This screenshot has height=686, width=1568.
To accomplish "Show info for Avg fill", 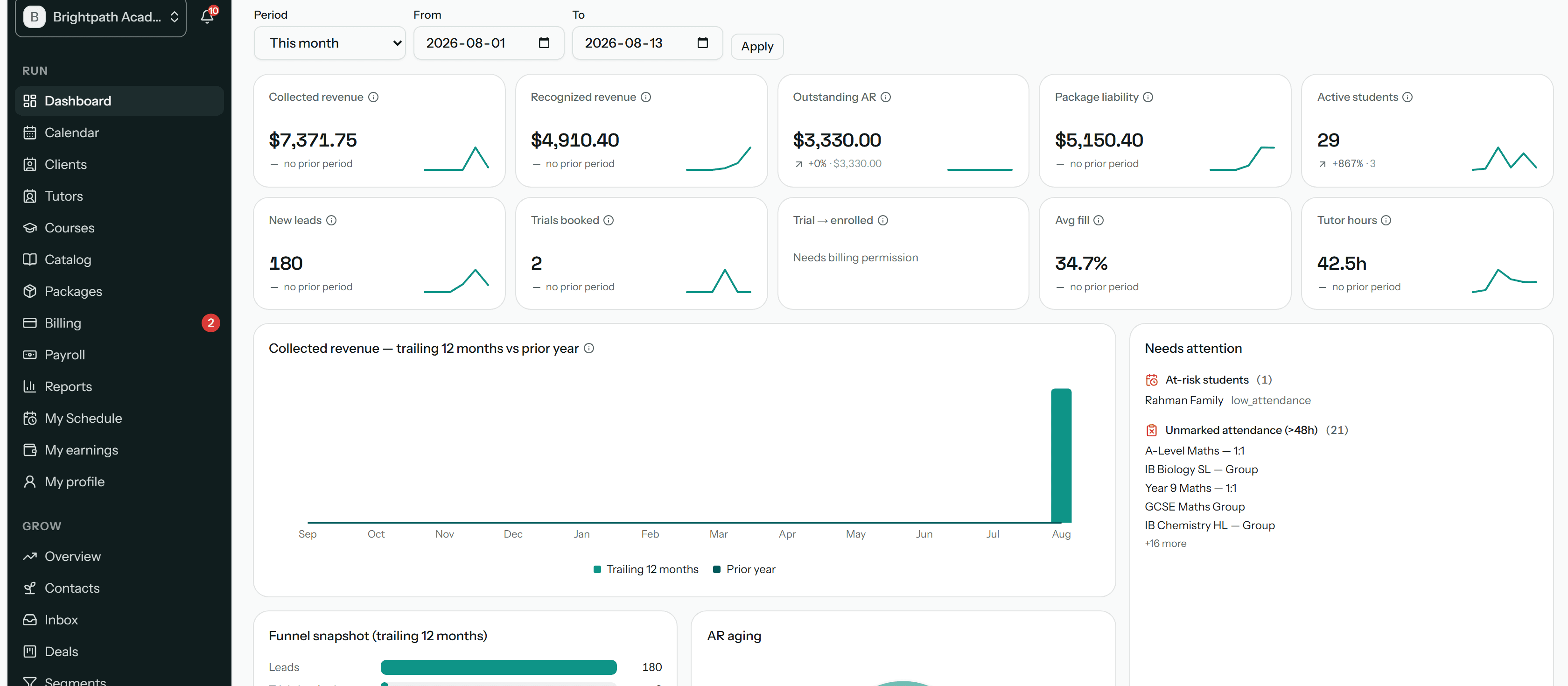I will pos(1099,220).
